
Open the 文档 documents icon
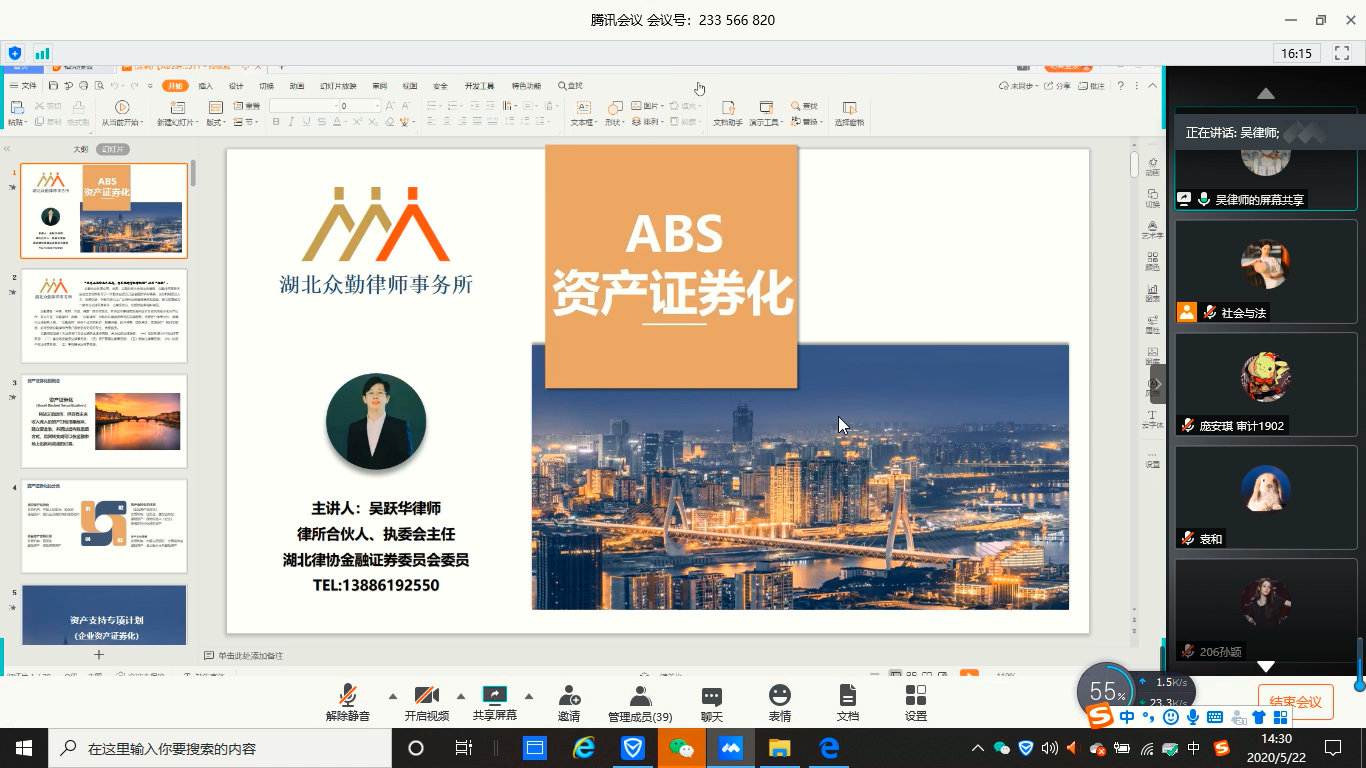point(848,696)
